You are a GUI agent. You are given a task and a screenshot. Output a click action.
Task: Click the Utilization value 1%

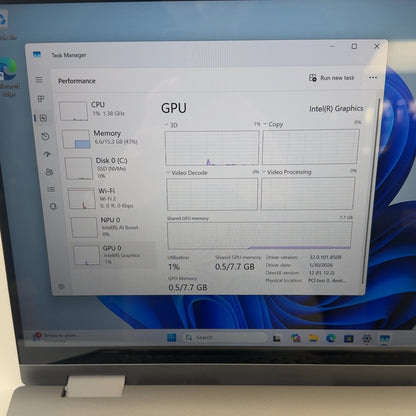(174, 267)
